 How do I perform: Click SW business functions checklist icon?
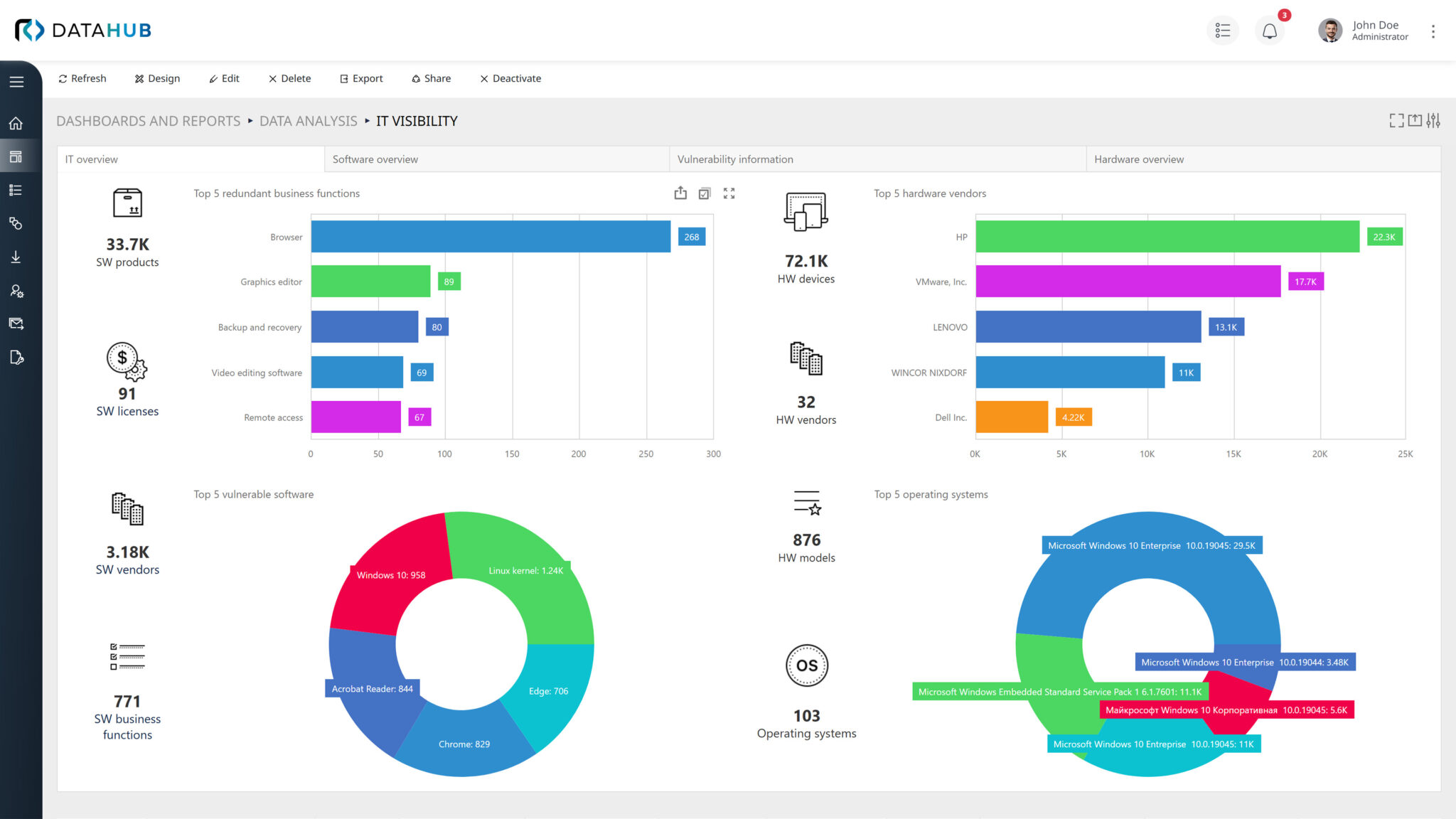pyautogui.click(x=127, y=657)
